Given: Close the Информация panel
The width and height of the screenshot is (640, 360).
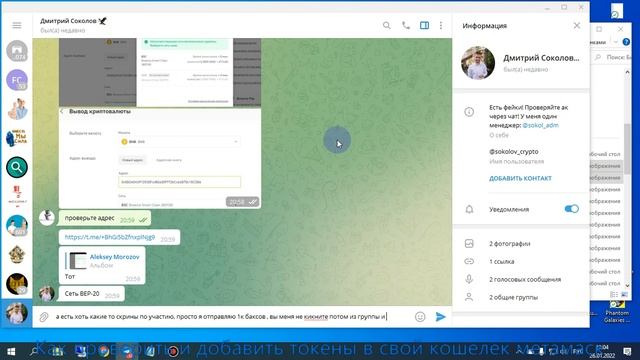Looking at the screenshot, I should point(577,25).
